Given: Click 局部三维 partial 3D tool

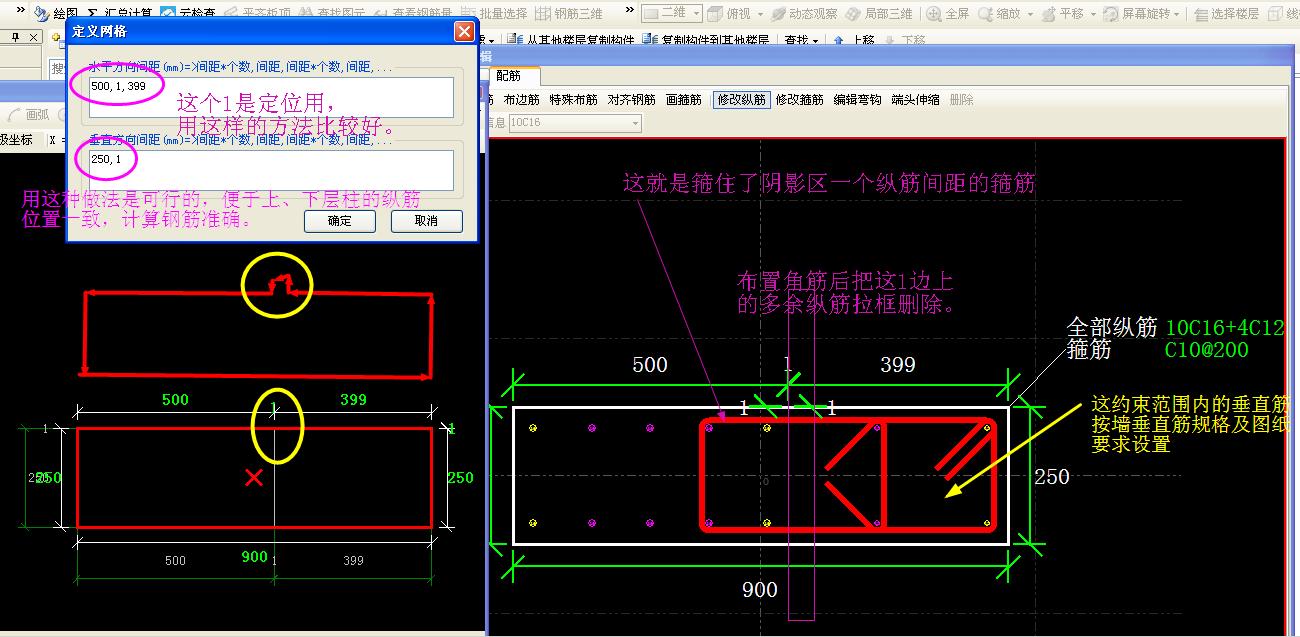Looking at the screenshot, I should pos(879,14).
